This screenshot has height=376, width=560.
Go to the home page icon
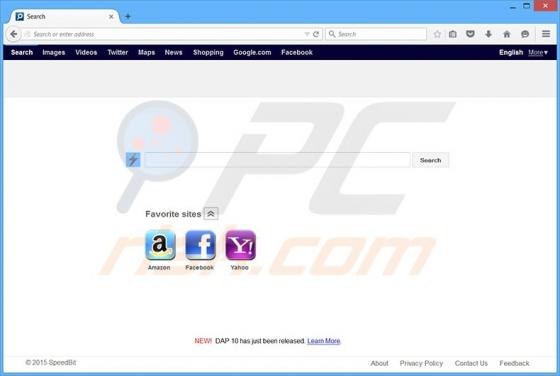pyautogui.click(x=506, y=34)
